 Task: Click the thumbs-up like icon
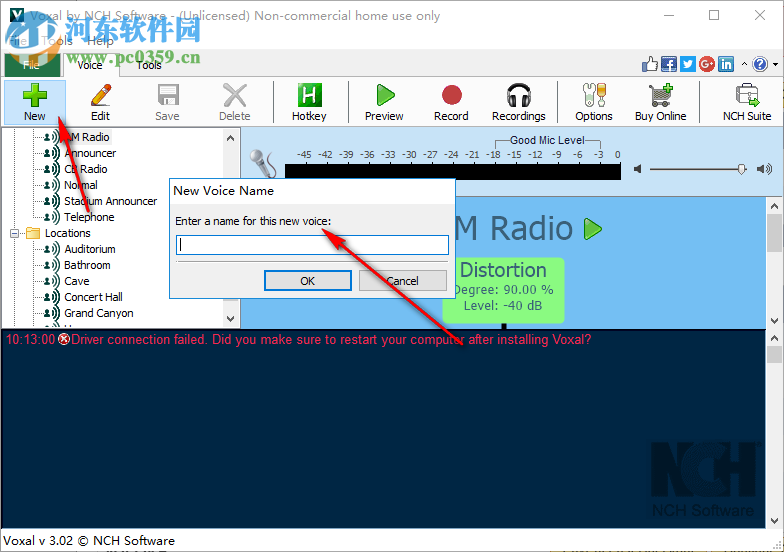tap(650, 64)
